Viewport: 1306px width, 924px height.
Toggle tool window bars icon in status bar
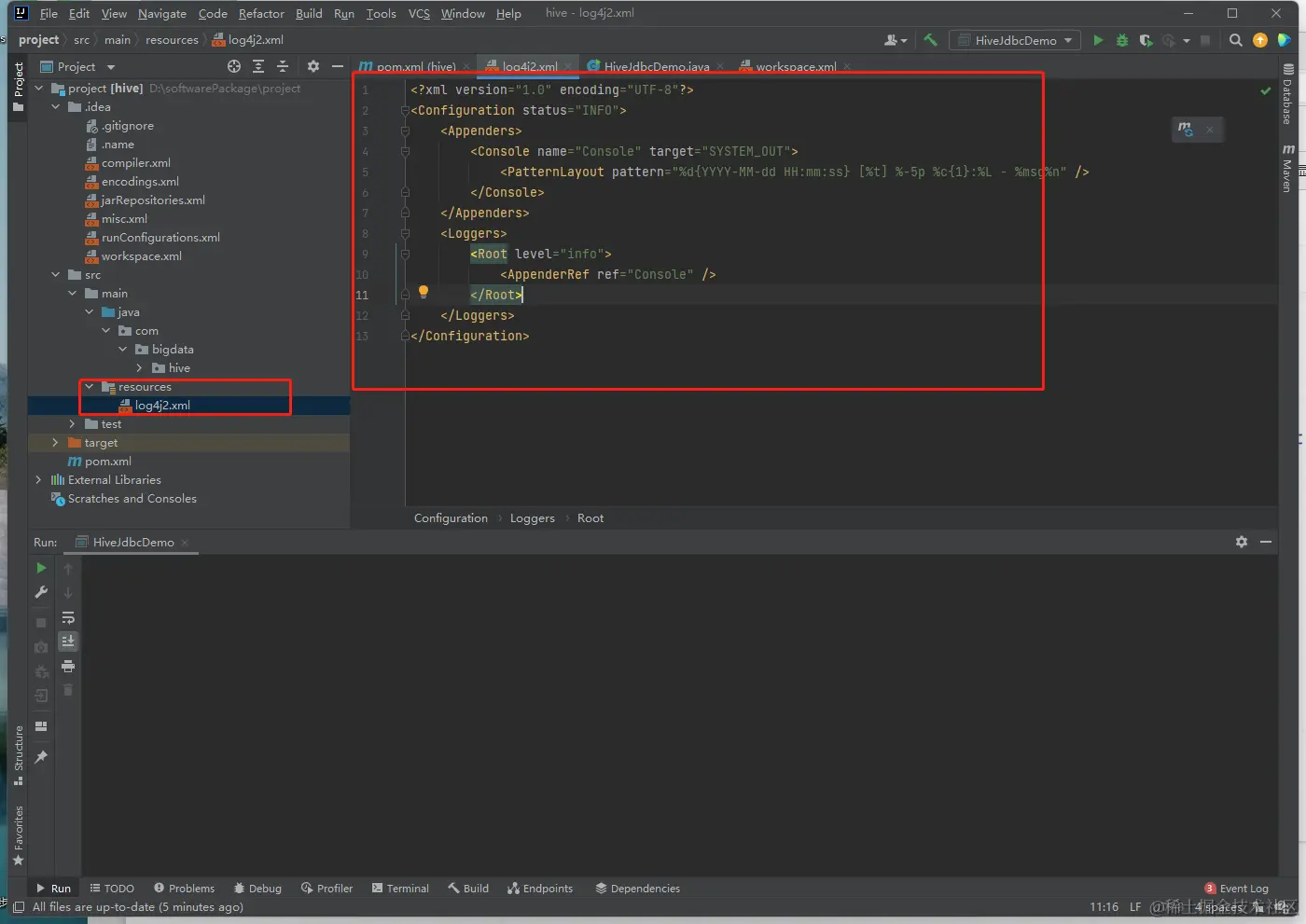tap(19, 907)
